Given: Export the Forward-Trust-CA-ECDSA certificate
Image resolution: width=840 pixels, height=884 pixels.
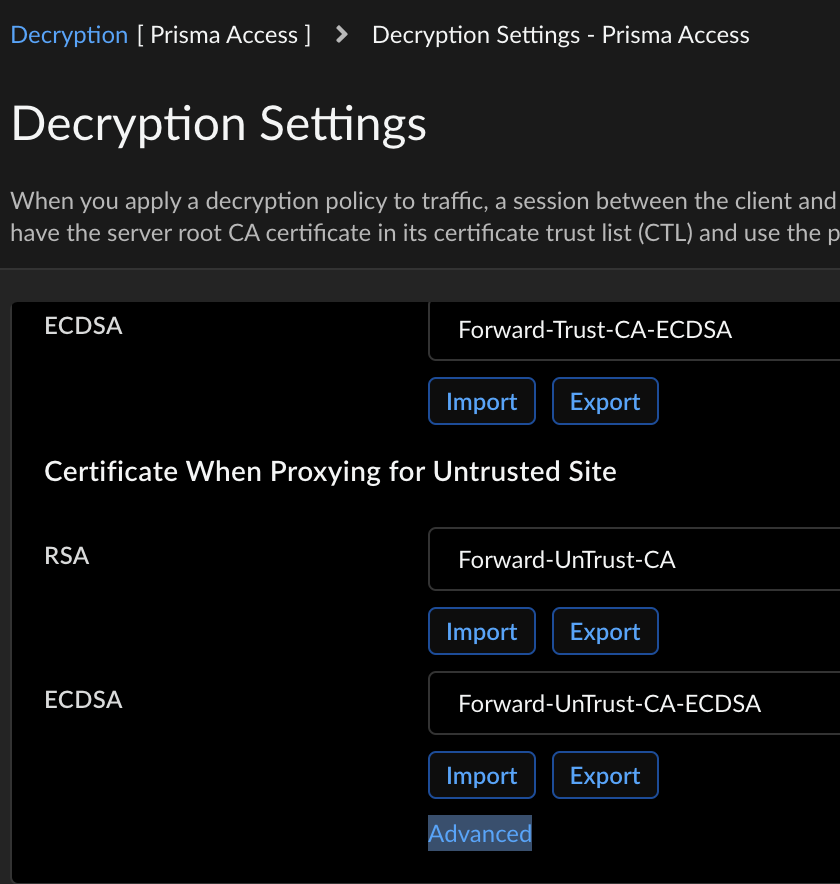Looking at the screenshot, I should (605, 401).
